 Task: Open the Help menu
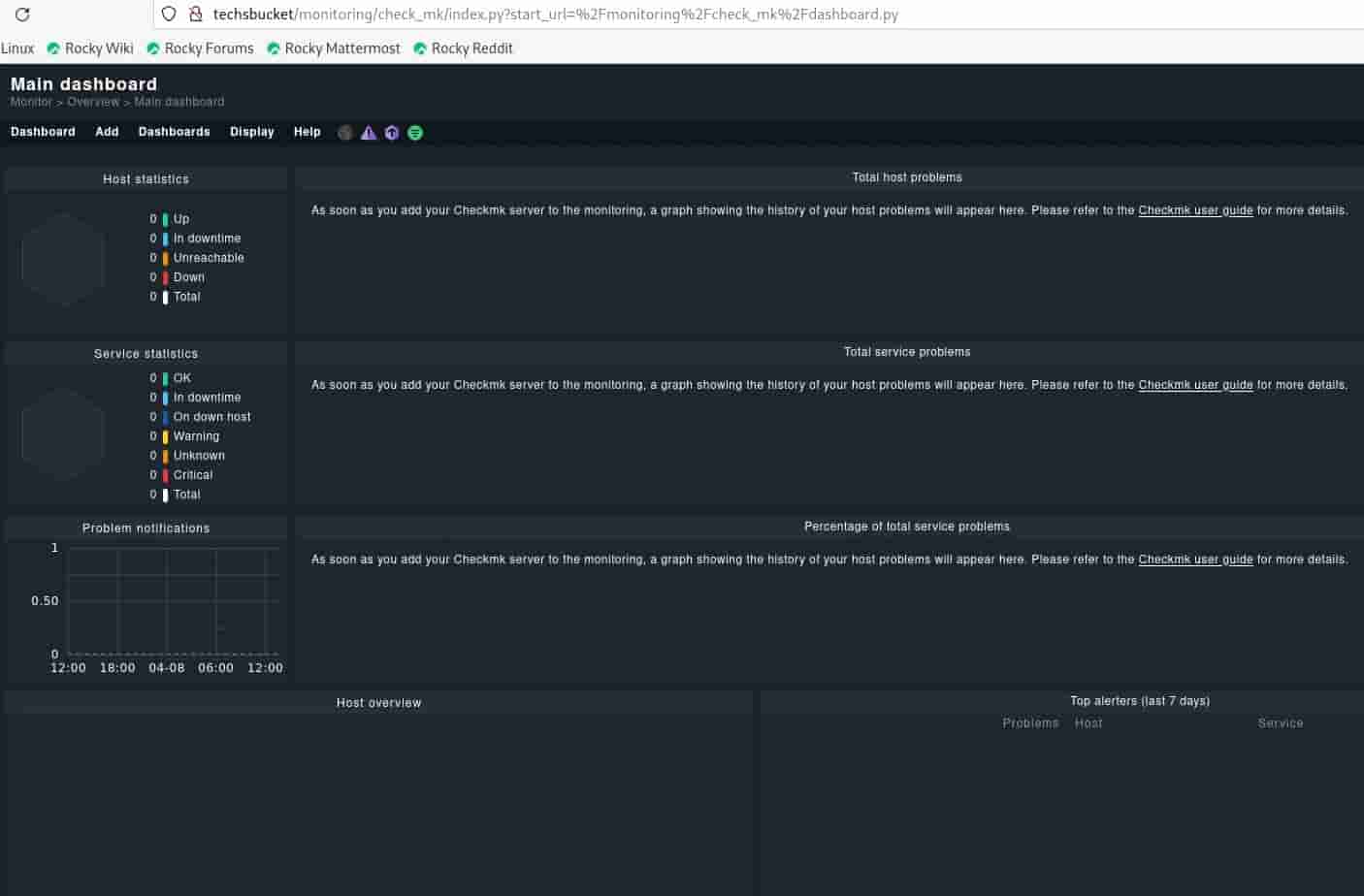(307, 132)
